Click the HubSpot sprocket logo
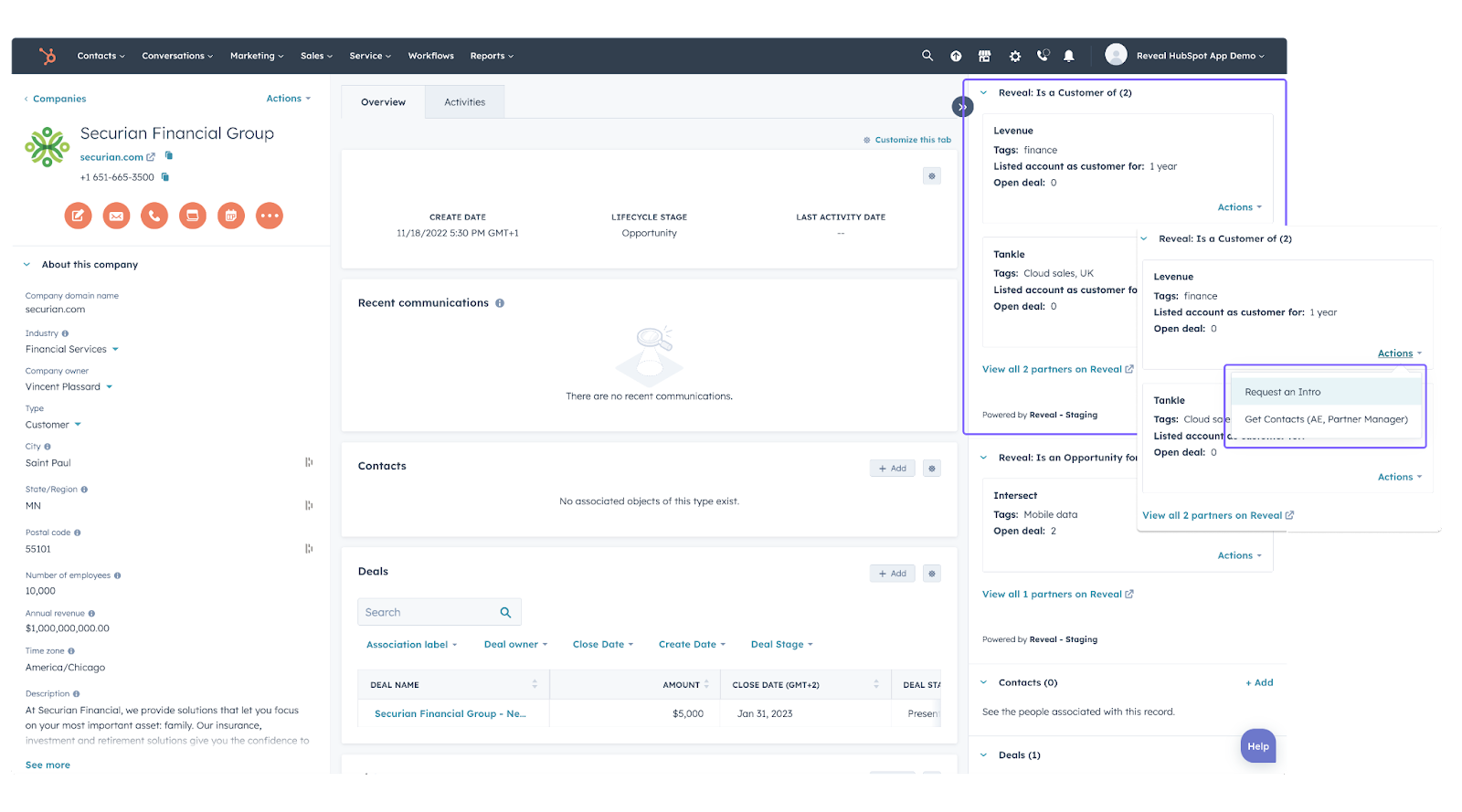This screenshot has width=1462, height=812. (48, 56)
